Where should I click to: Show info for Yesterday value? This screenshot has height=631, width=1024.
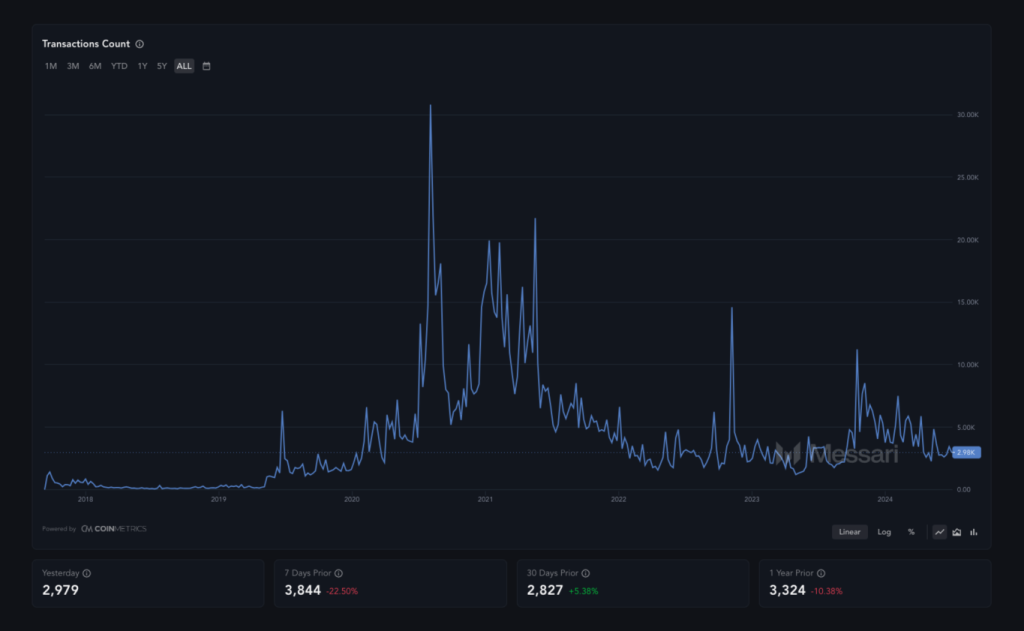click(87, 573)
